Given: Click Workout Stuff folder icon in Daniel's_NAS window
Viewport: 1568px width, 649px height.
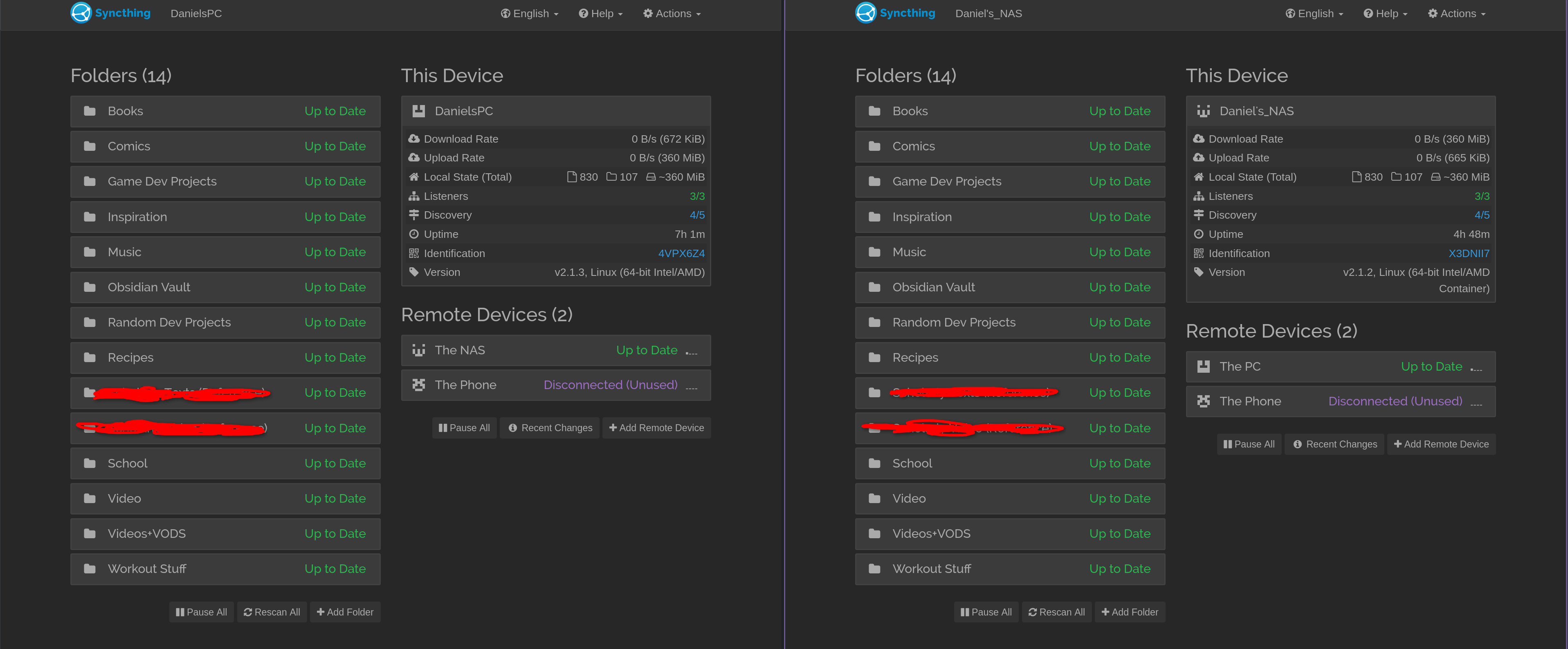Looking at the screenshot, I should coord(874,569).
